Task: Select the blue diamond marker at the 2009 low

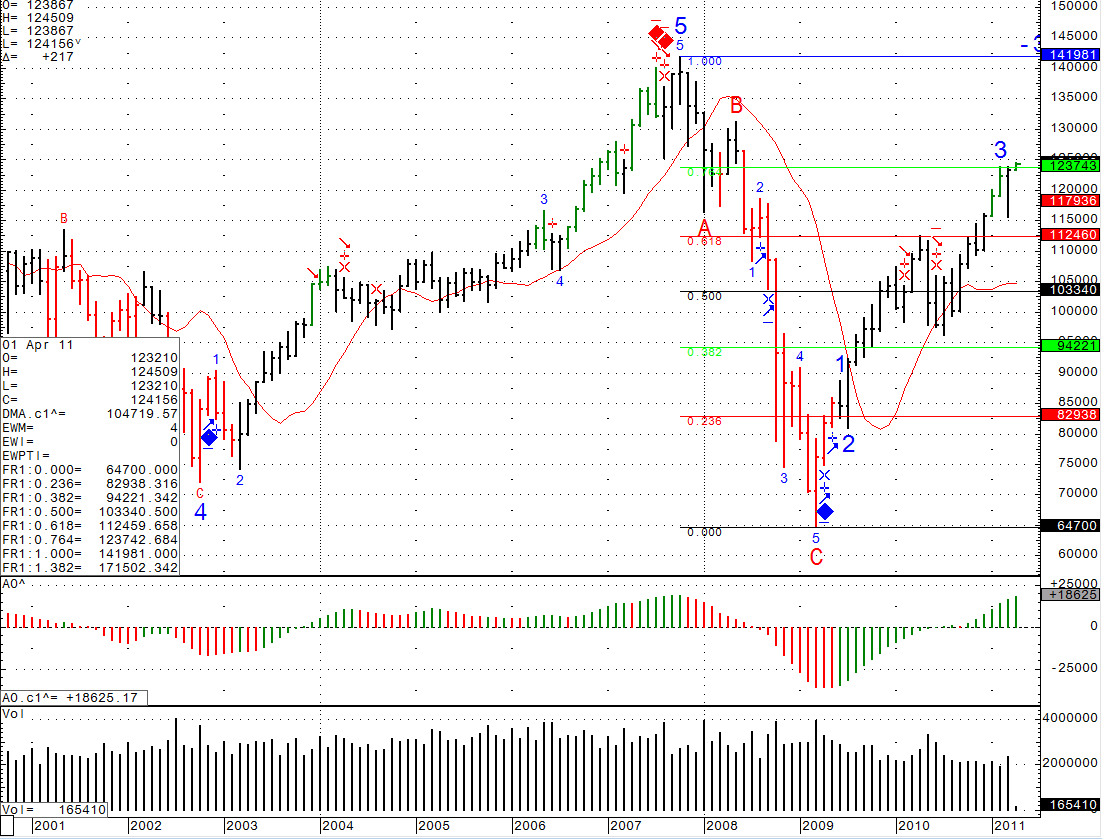Action: [x=825, y=512]
